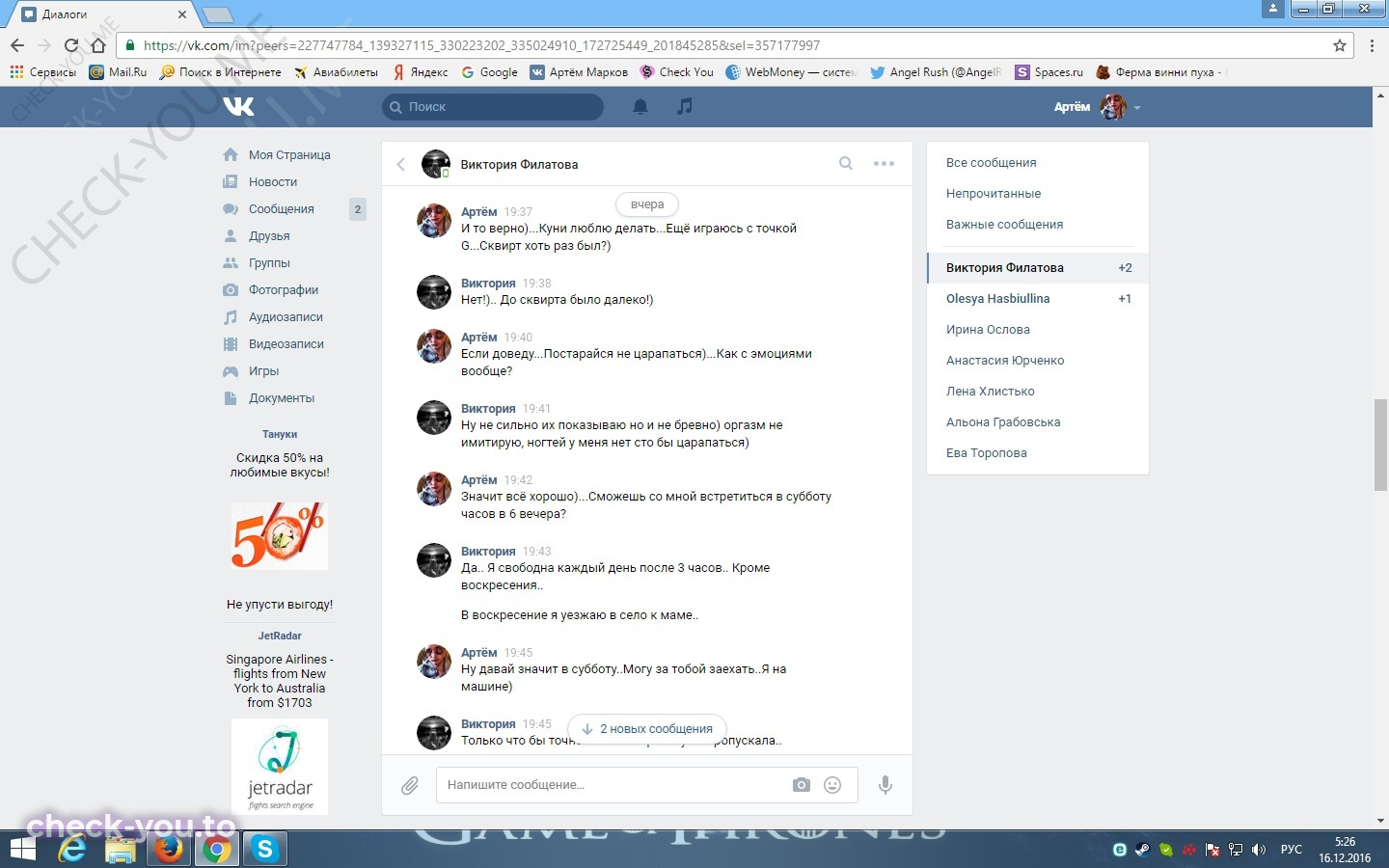Open Анастасия Юрченко conversation

[x=1038, y=361]
